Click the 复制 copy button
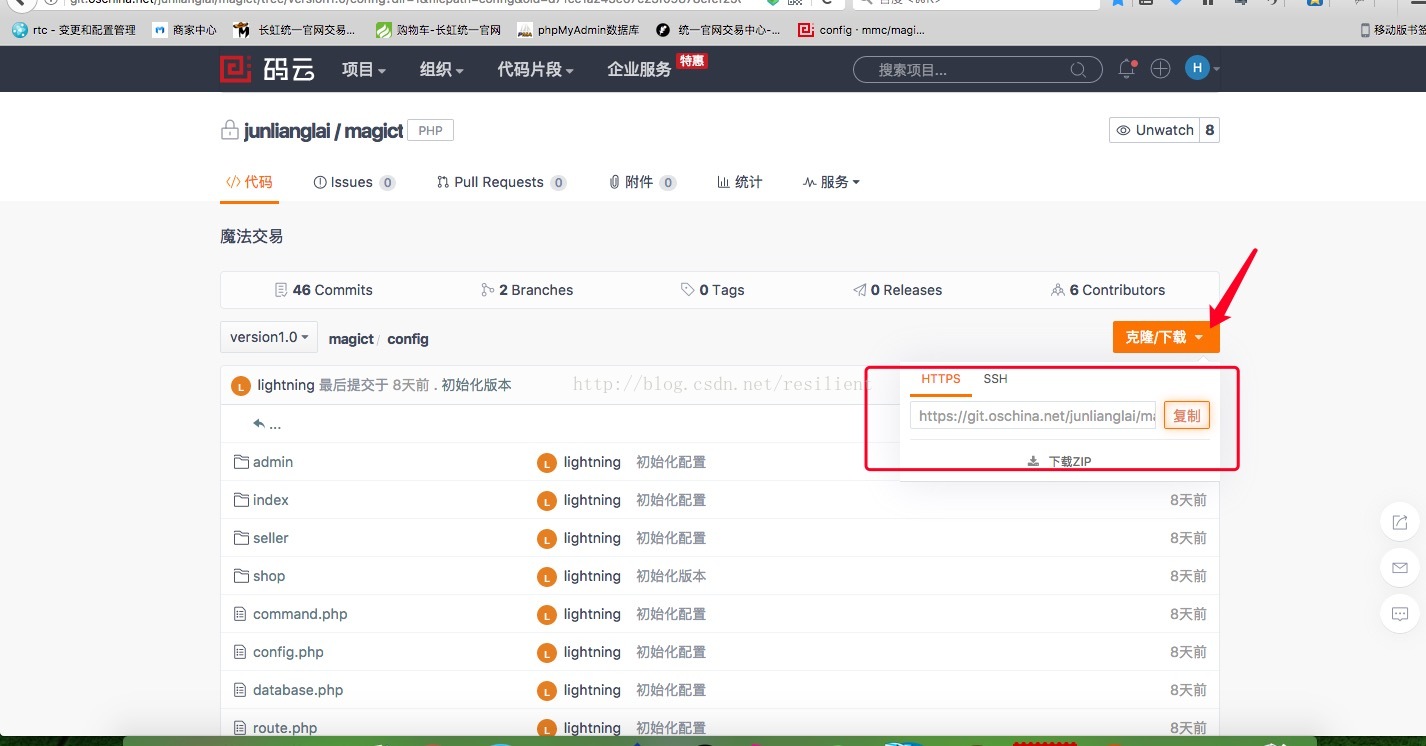Image resolution: width=1426 pixels, height=746 pixels. (x=1187, y=415)
